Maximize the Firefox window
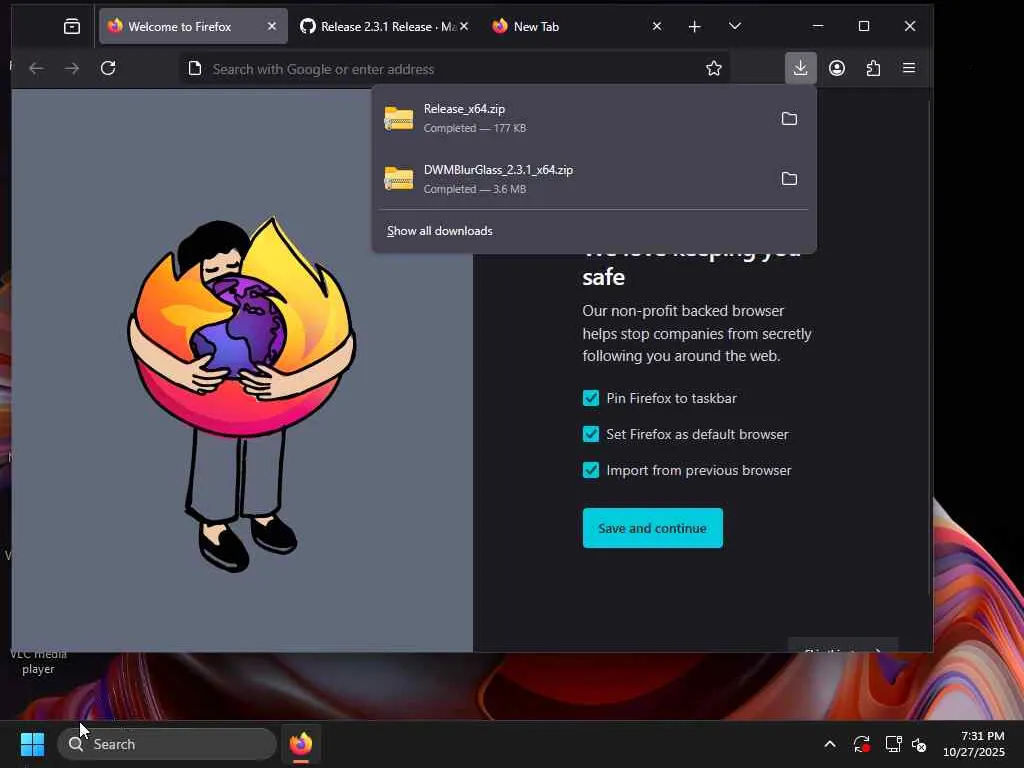1024x768 pixels. [x=863, y=26]
